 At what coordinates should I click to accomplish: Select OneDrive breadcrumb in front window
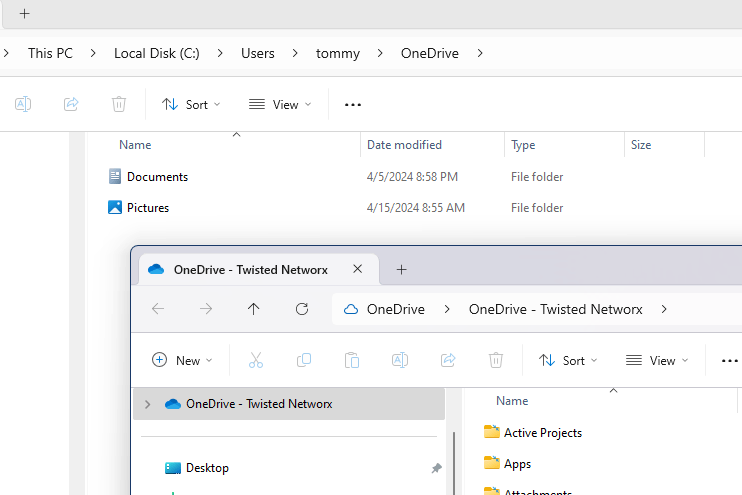pyautogui.click(x=396, y=309)
